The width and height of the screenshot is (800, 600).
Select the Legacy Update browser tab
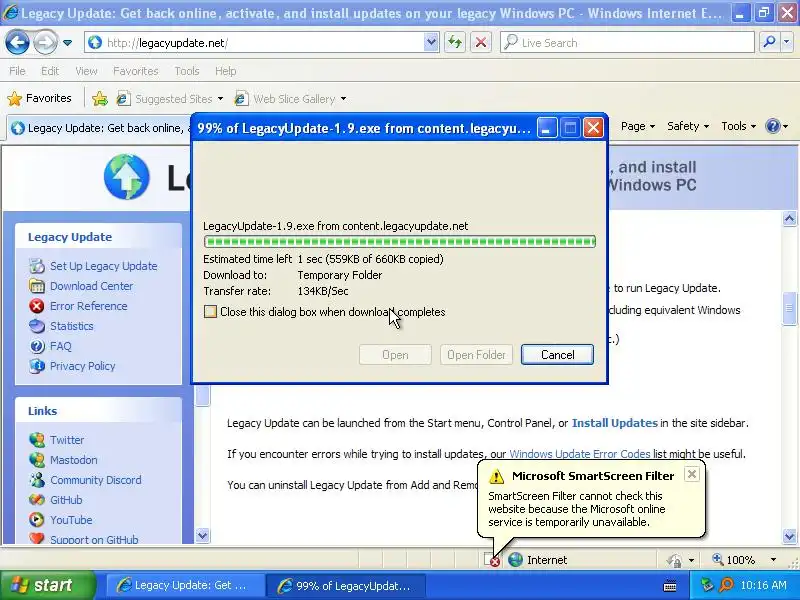tap(99, 128)
